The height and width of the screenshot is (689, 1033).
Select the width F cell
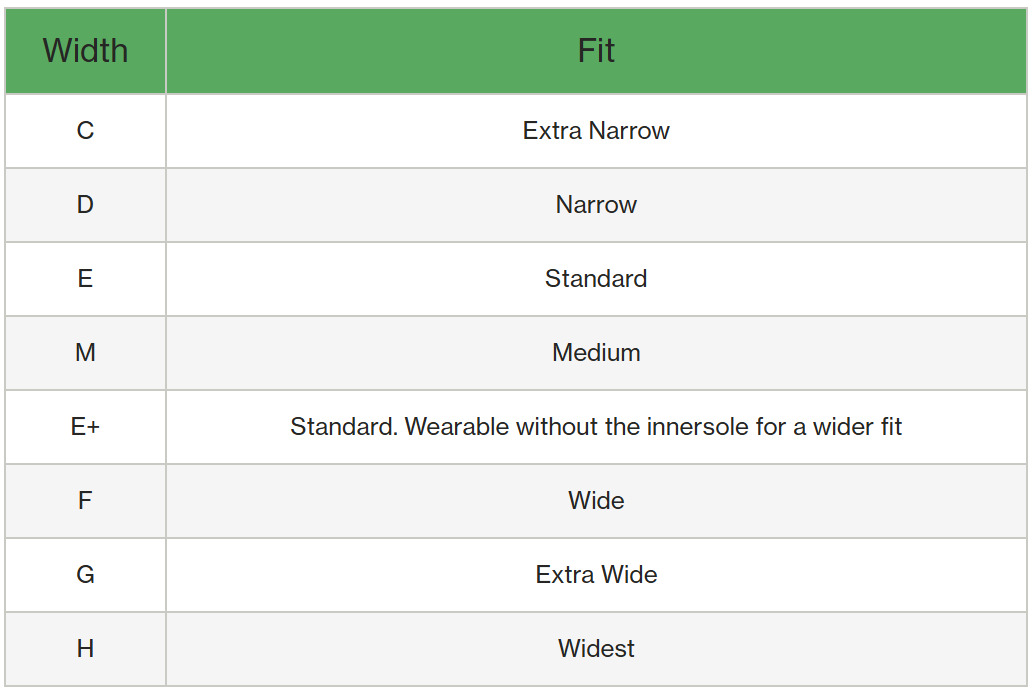click(x=86, y=501)
